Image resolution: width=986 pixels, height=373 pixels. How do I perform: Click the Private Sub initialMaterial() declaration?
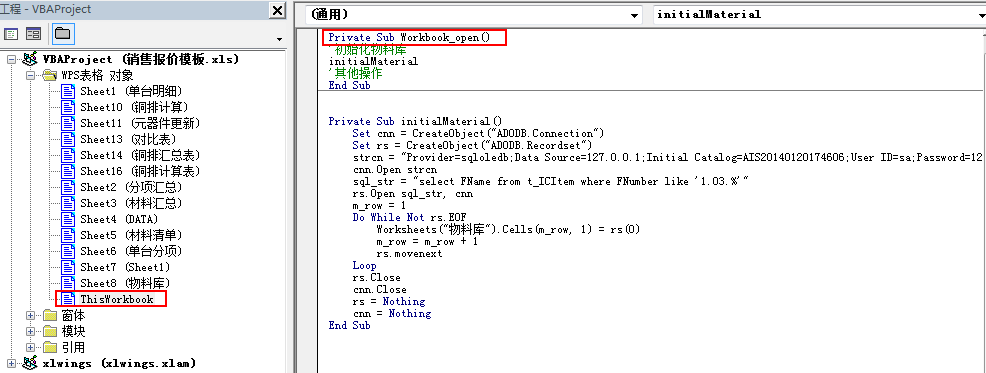point(415,121)
